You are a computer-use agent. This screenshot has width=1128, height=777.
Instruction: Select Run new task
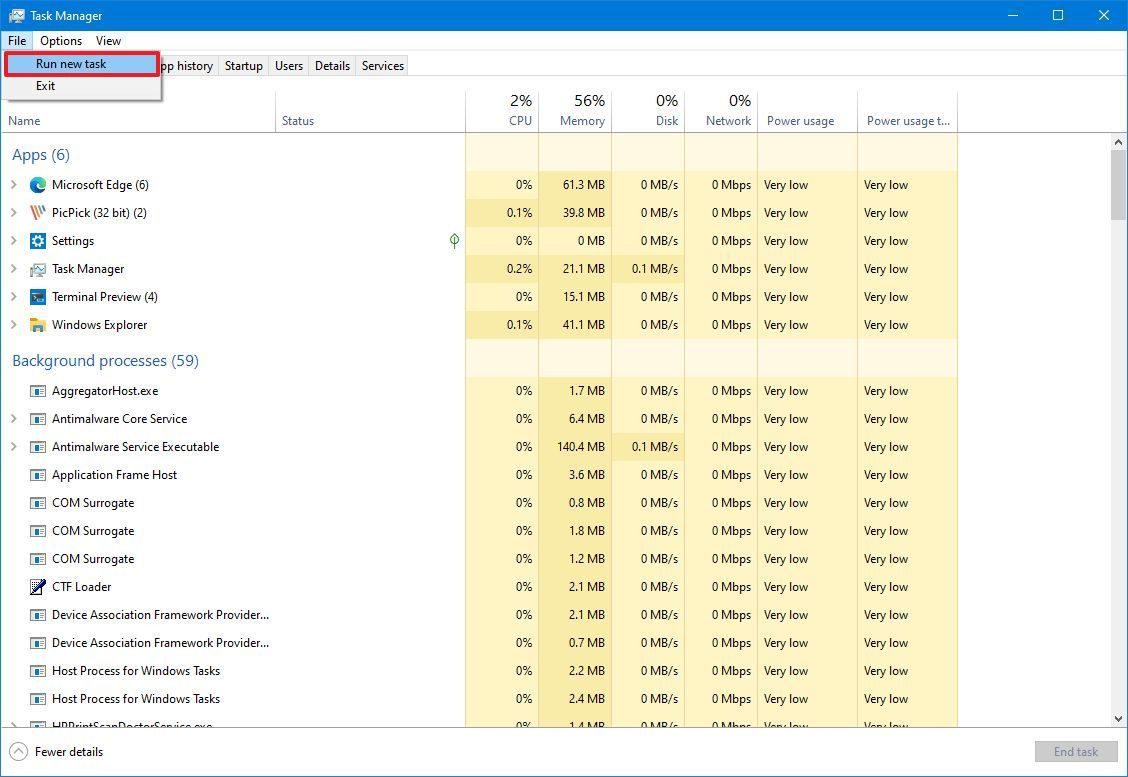(x=70, y=63)
